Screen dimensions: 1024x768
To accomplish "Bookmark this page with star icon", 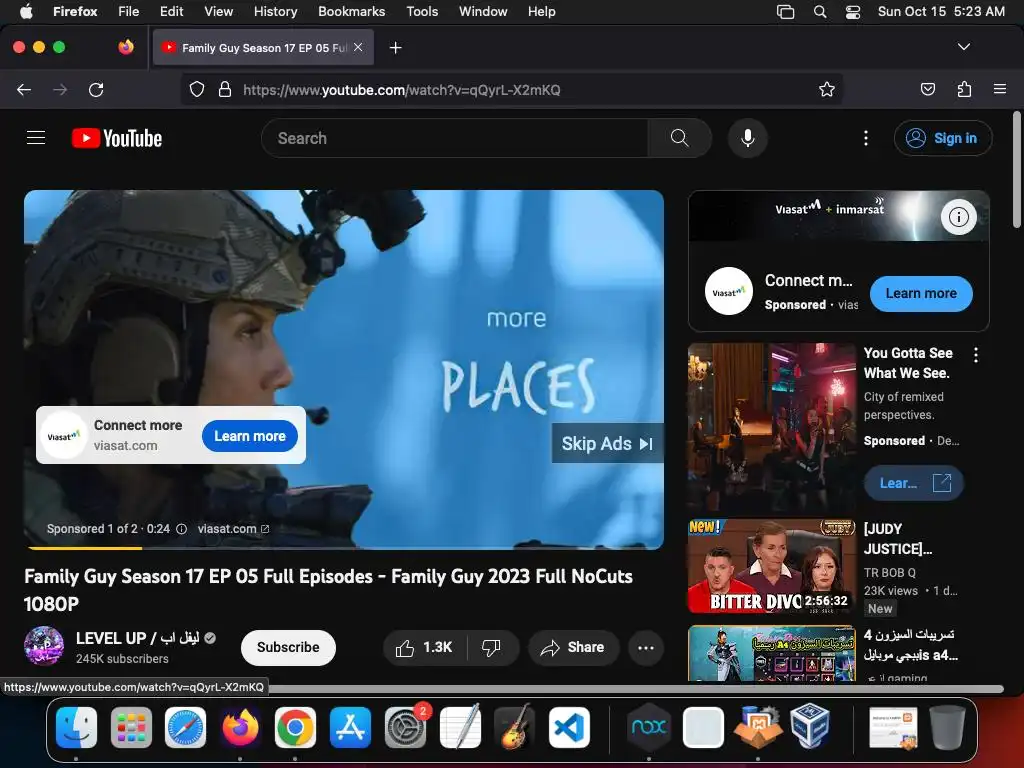I will [x=827, y=89].
